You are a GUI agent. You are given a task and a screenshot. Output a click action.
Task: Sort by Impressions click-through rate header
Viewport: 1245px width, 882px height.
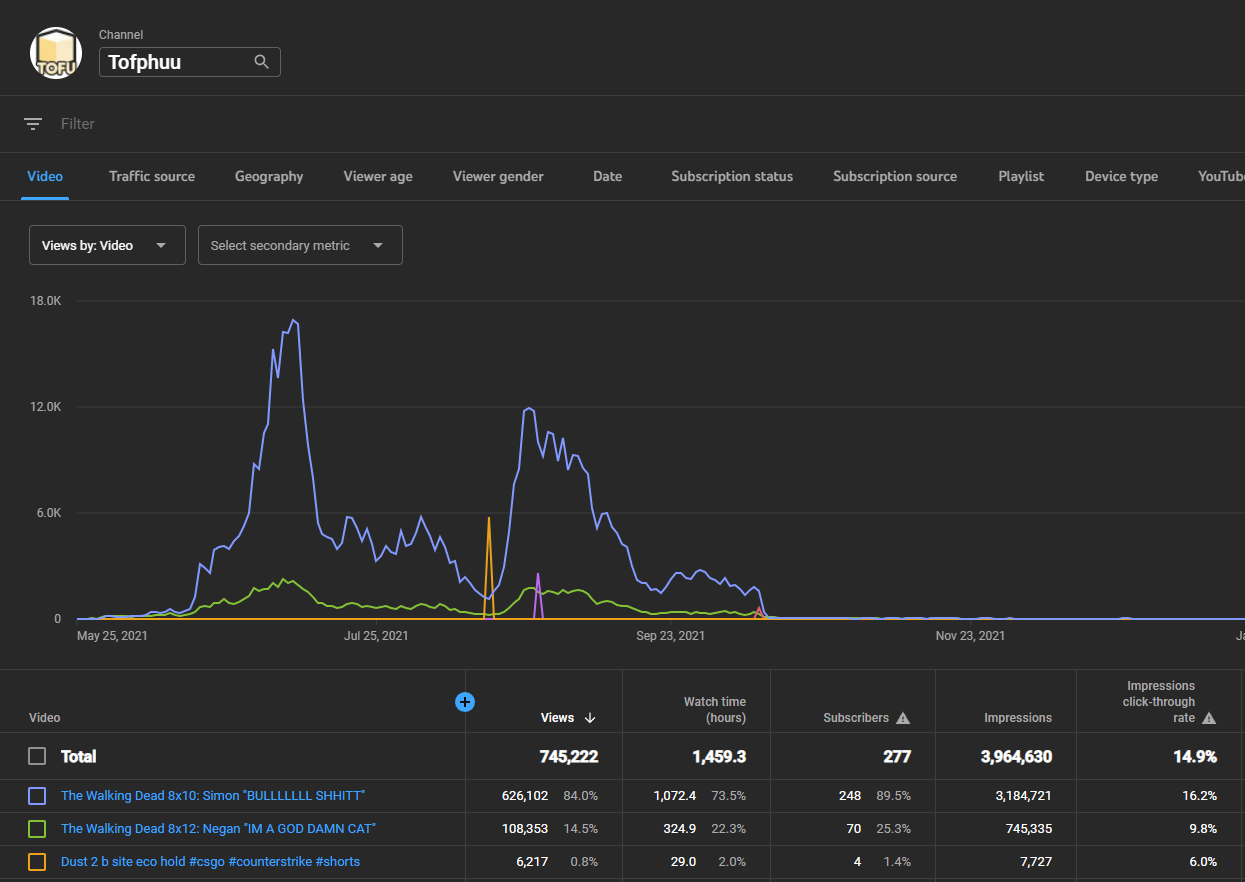(1160, 702)
